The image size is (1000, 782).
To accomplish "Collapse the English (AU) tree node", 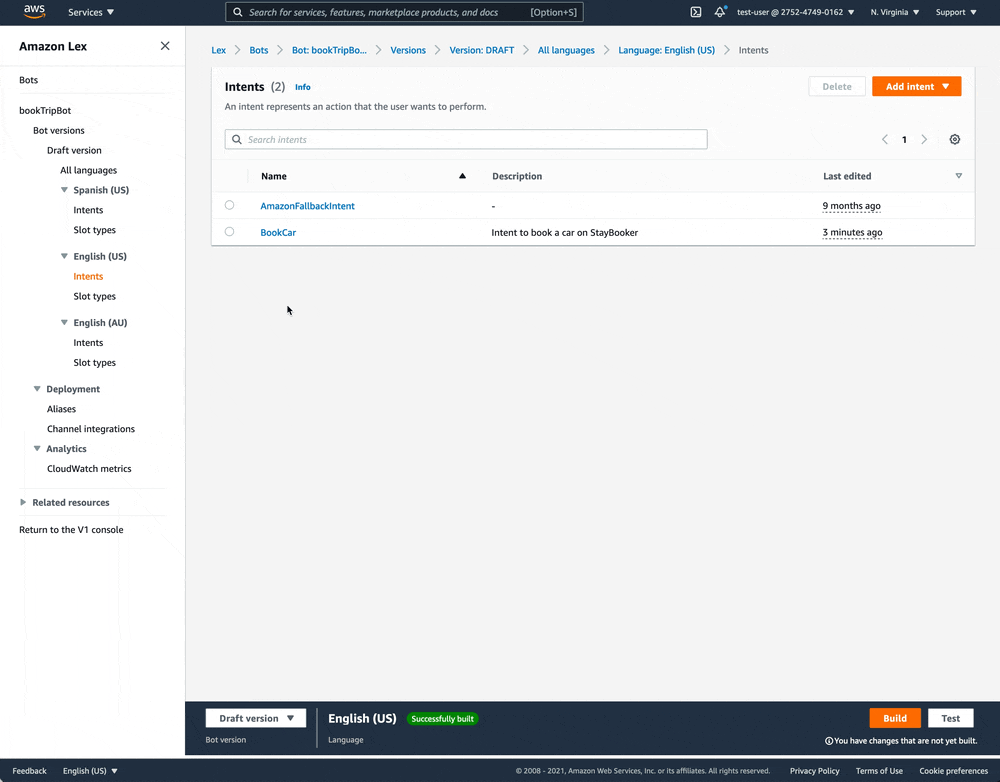I will tap(64, 322).
